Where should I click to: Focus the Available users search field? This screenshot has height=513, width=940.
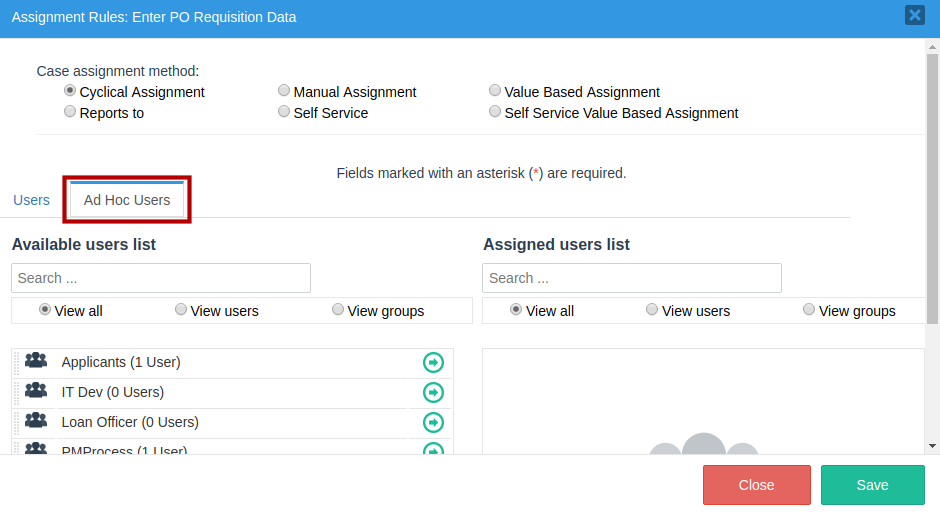(x=161, y=278)
